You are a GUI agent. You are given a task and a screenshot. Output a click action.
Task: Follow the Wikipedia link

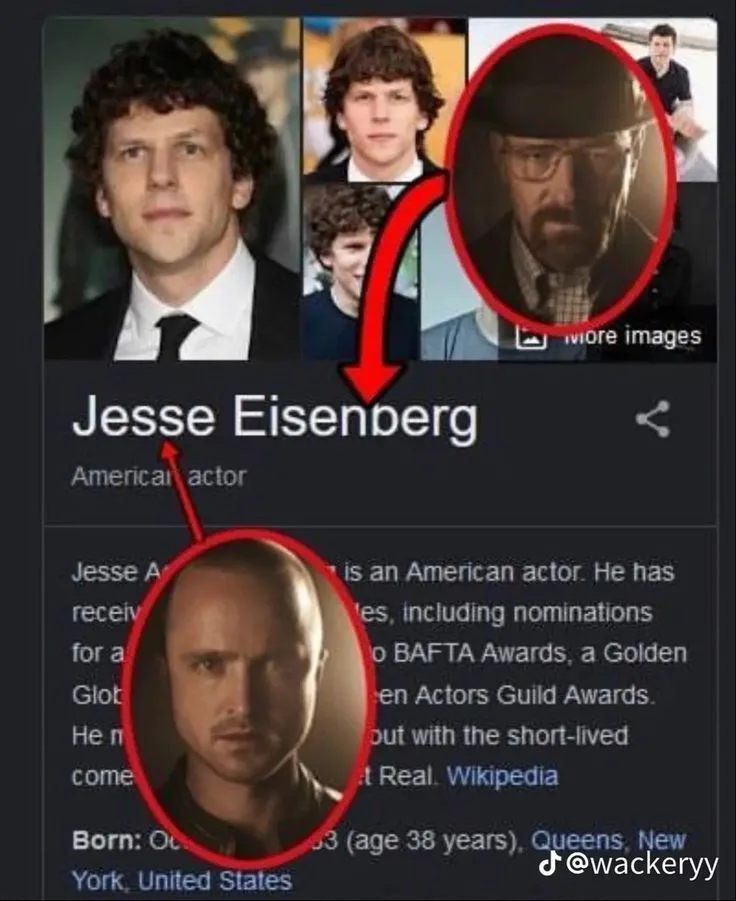502,776
